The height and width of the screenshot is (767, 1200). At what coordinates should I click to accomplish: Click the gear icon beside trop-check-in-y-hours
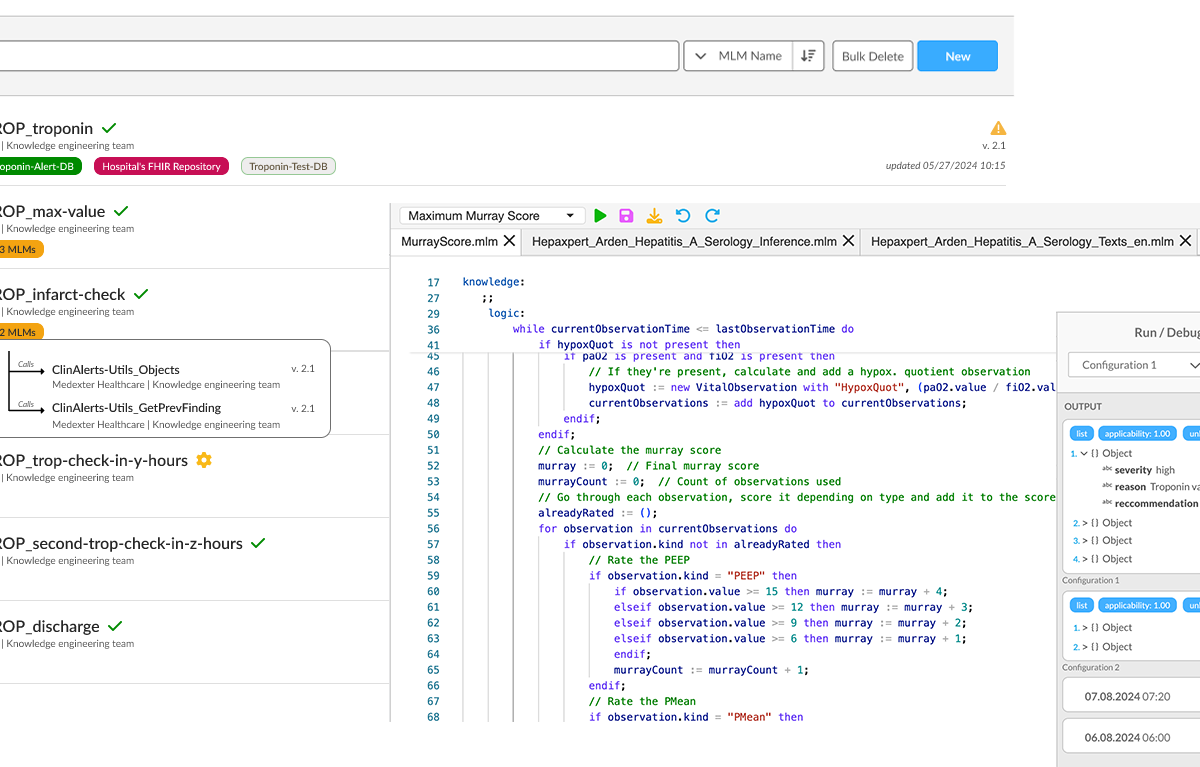pyautogui.click(x=204, y=460)
